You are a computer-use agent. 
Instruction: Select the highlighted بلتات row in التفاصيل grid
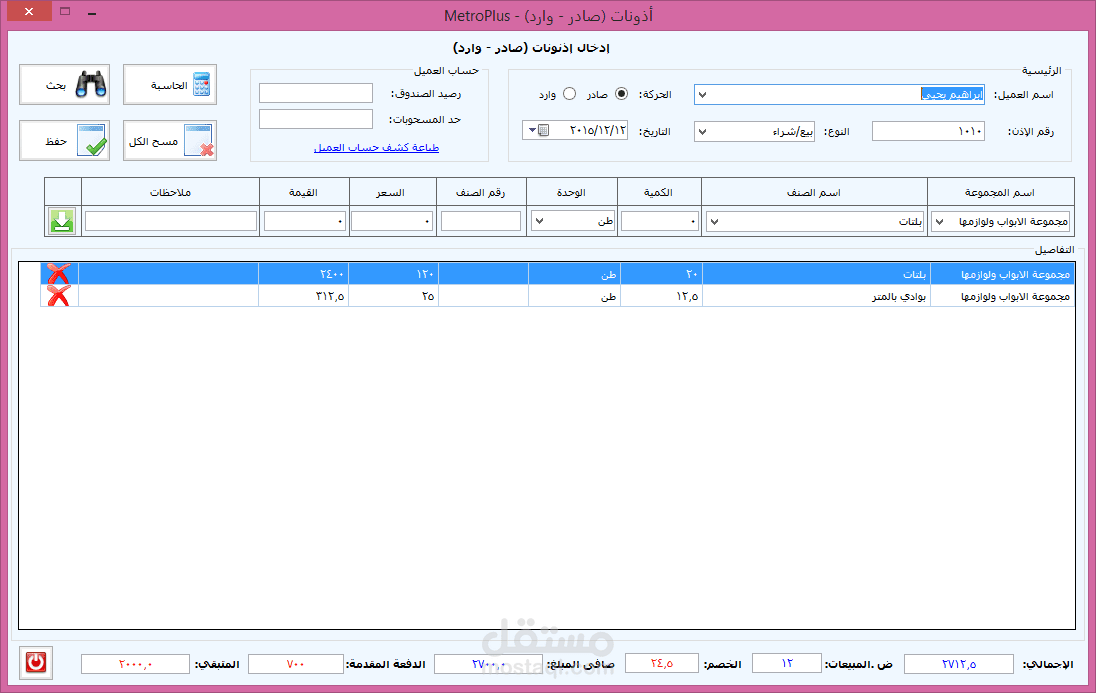pyautogui.click(x=600, y=272)
